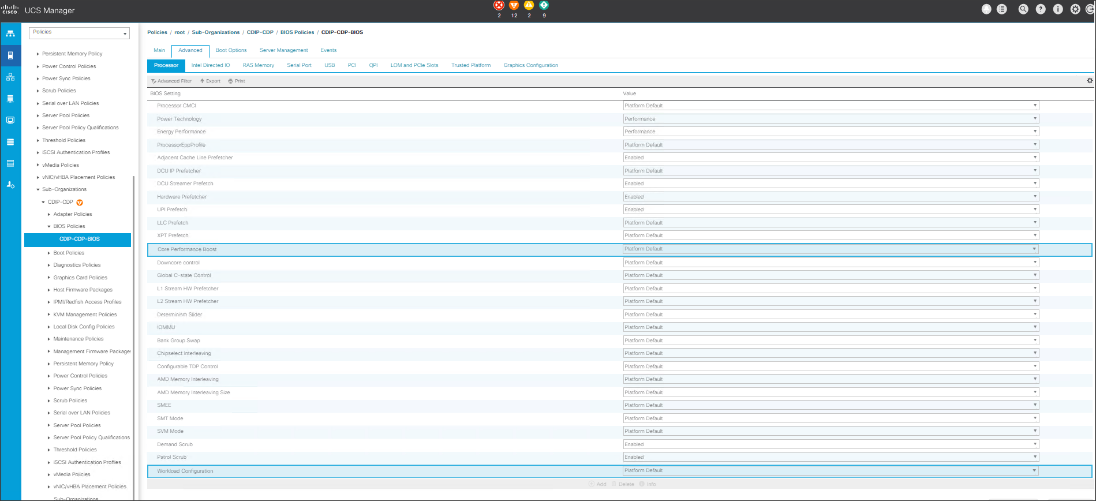Open the USB subtab
This screenshot has width=1096, height=501.
tap(330, 65)
